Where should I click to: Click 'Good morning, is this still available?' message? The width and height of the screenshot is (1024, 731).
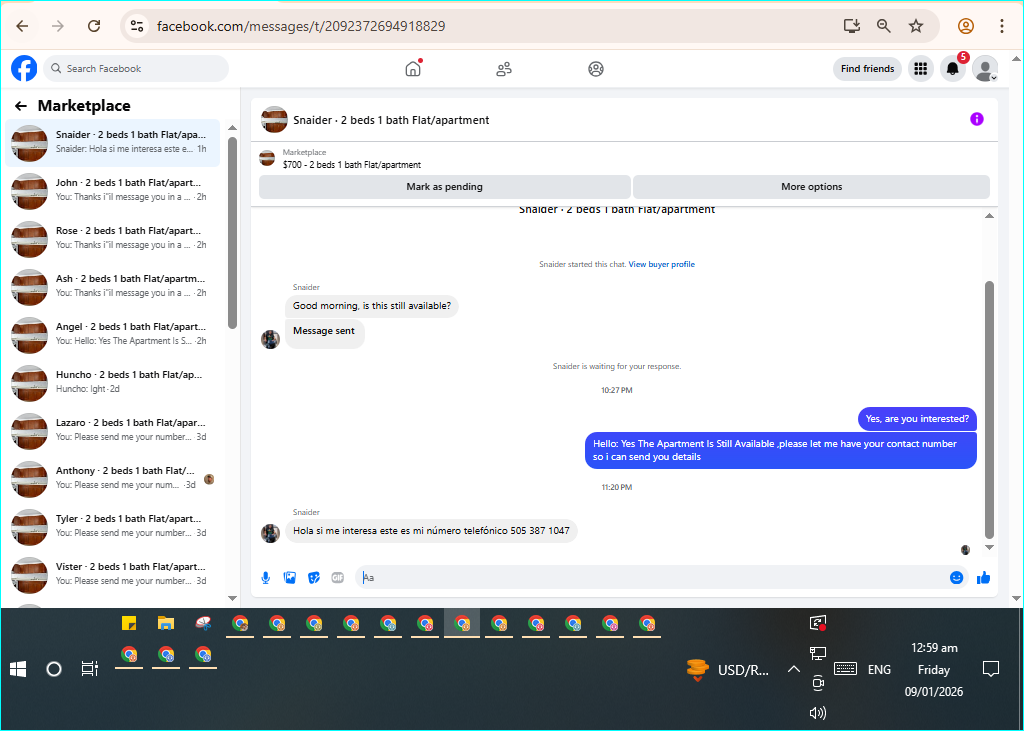[x=372, y=306]
